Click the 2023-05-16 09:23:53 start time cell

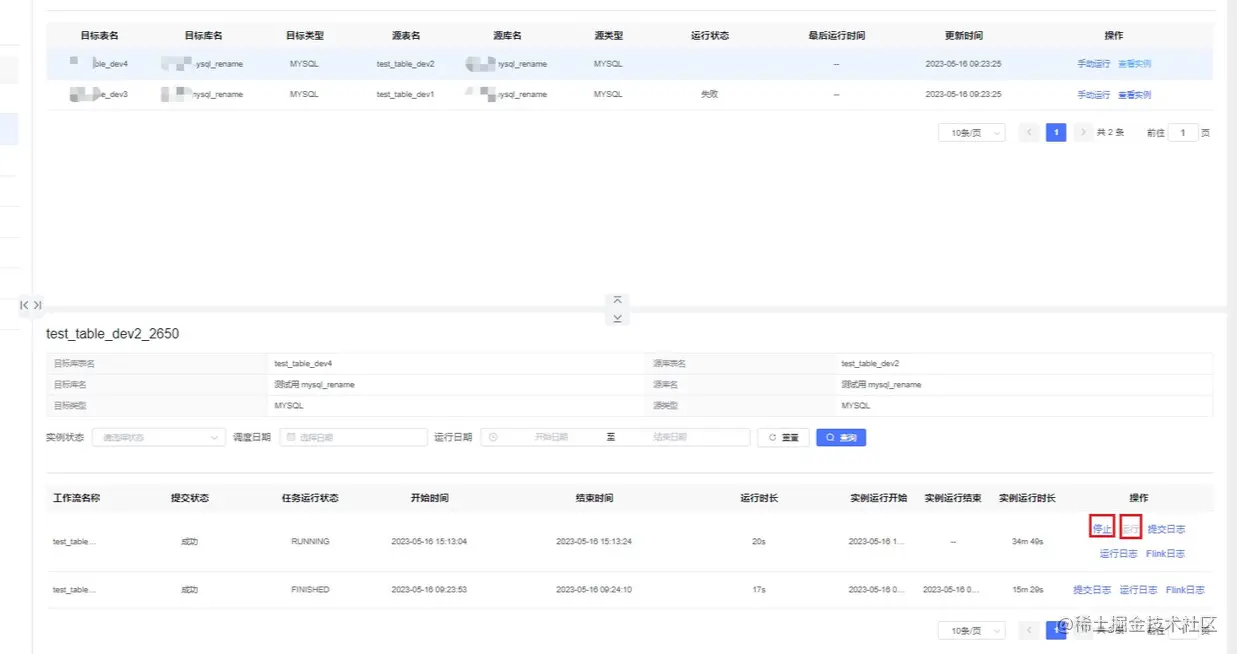429,590
